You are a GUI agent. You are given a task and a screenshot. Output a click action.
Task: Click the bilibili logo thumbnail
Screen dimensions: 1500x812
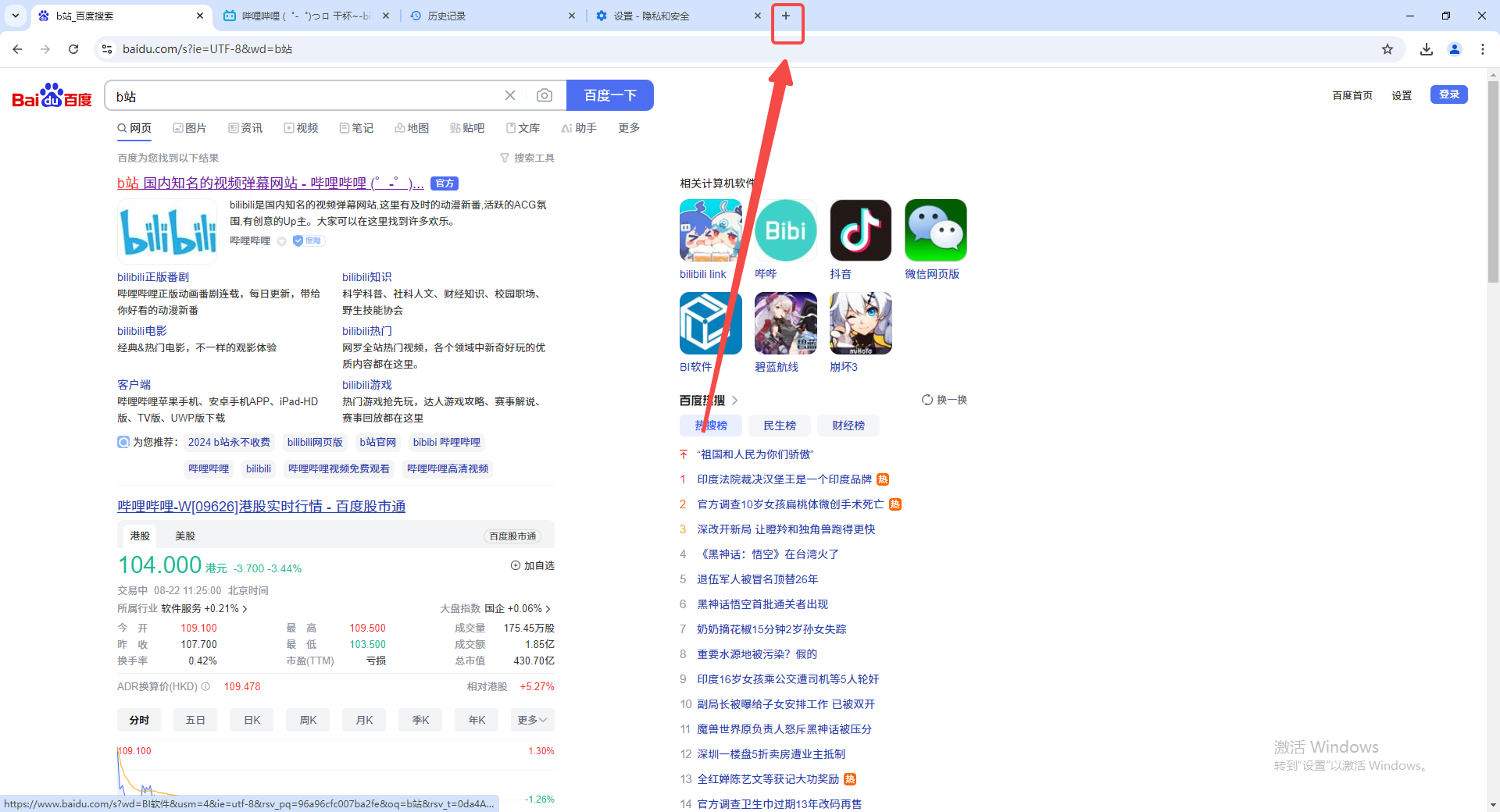(x=167, y=231)
